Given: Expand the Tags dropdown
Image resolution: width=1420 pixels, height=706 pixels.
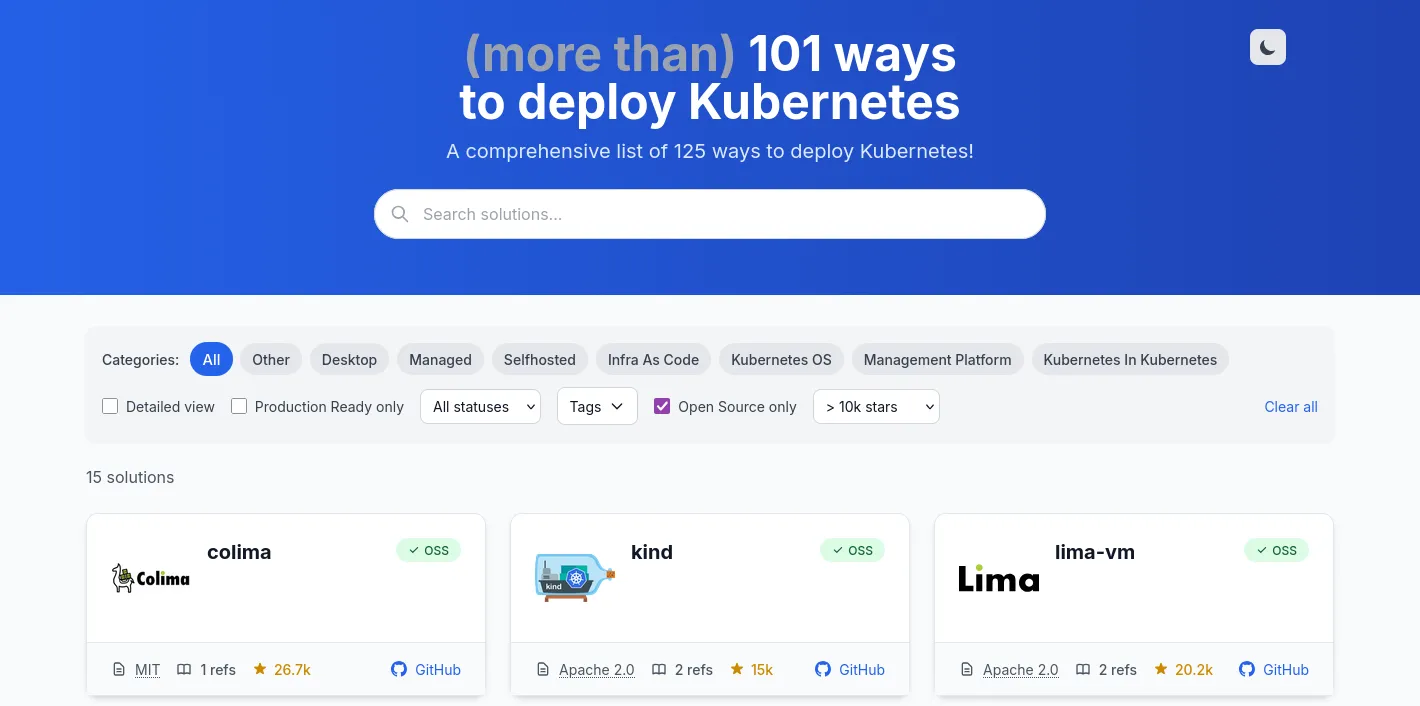Looking at the screenshot, I should (597, 406).
